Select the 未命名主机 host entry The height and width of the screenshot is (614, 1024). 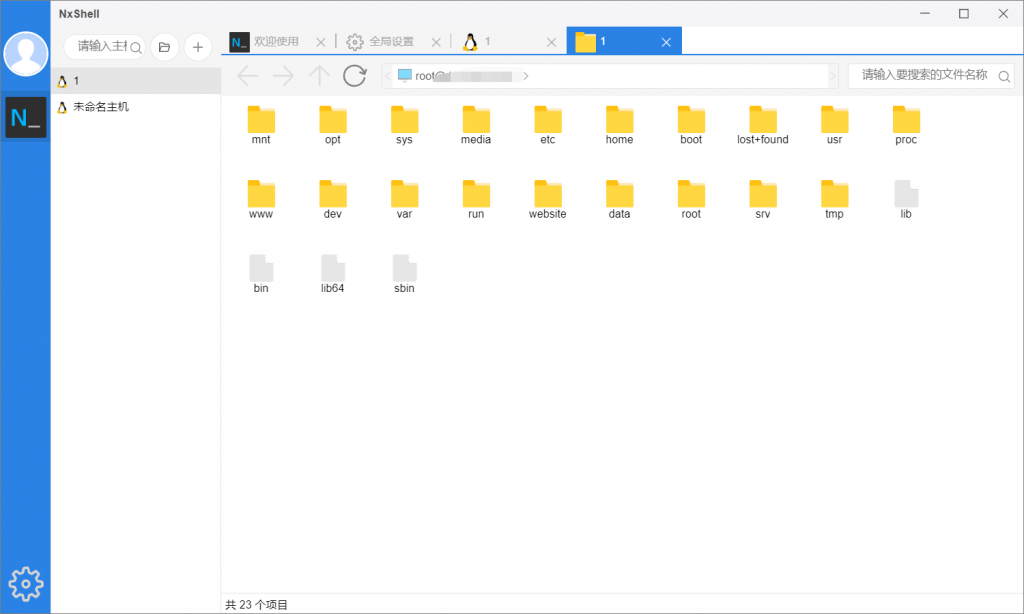click(136, 107)
